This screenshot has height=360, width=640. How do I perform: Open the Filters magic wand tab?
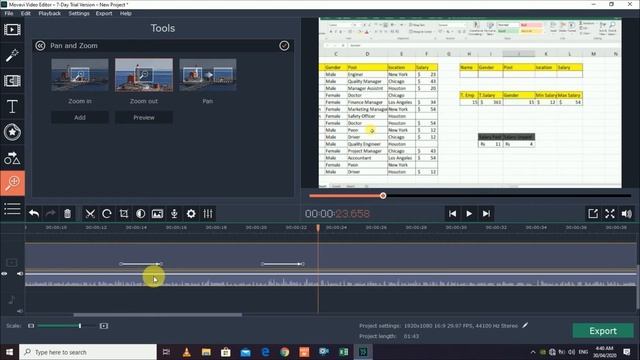12,55
